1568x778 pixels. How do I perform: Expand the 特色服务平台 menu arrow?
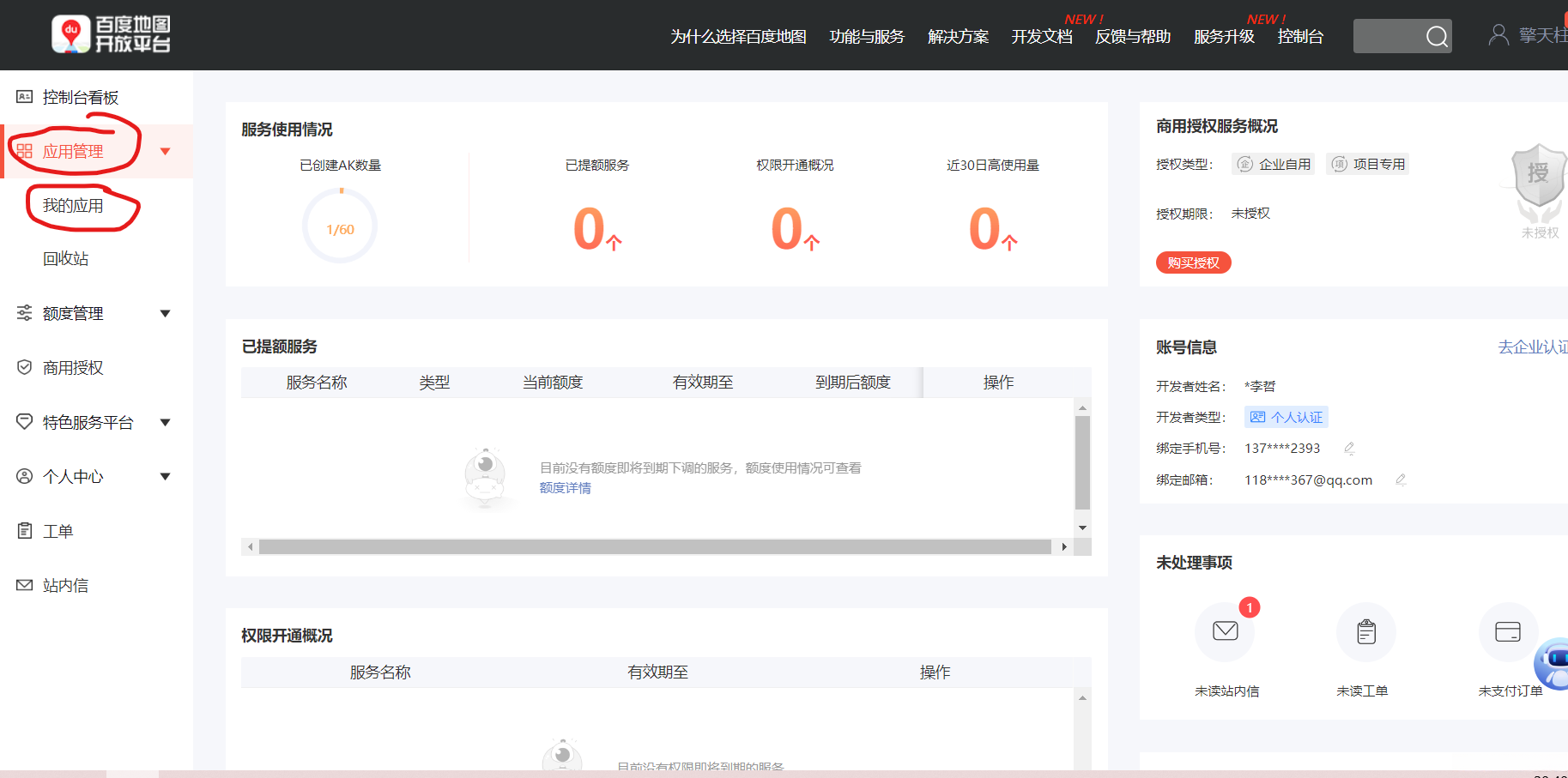point(166,422)
